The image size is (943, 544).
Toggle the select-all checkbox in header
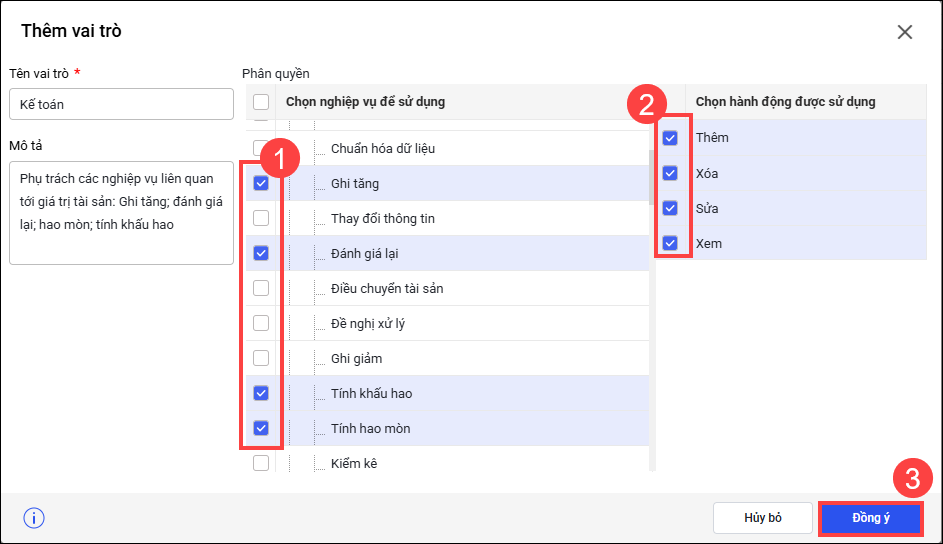(x=261, y=101)
